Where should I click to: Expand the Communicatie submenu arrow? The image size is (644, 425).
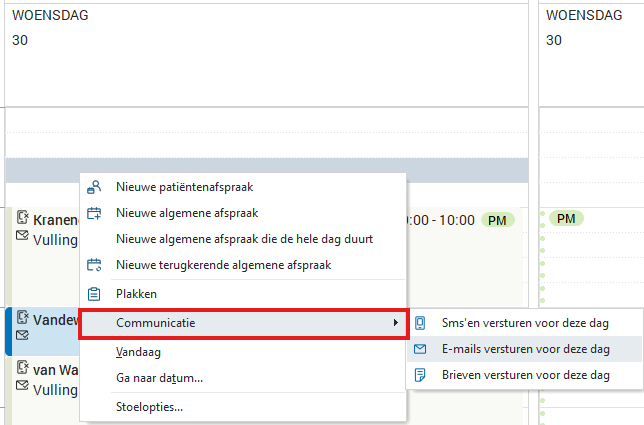coord(396,323)
